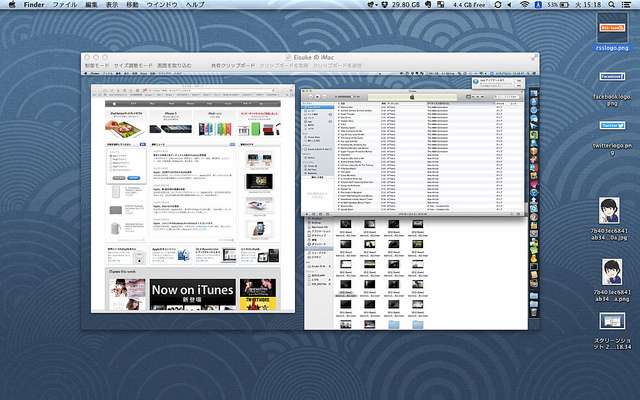Open the 表示 menu
The height and width of the screenshot is (400, 640).
pyautogui.click(x=111, y=4)
